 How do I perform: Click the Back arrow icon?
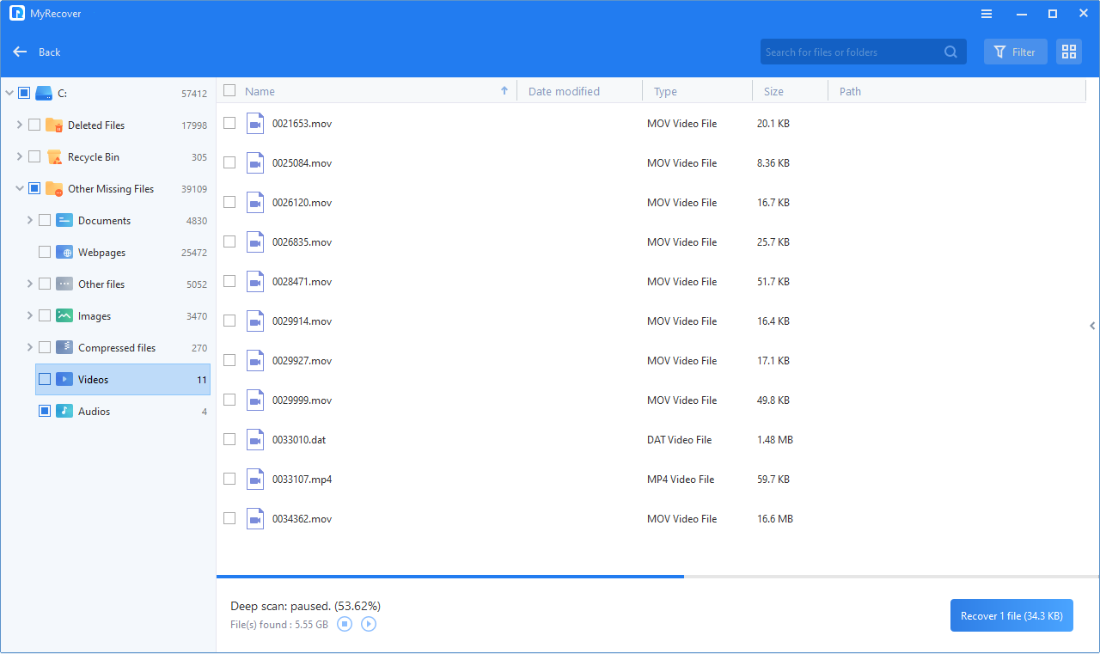[20, 52]
